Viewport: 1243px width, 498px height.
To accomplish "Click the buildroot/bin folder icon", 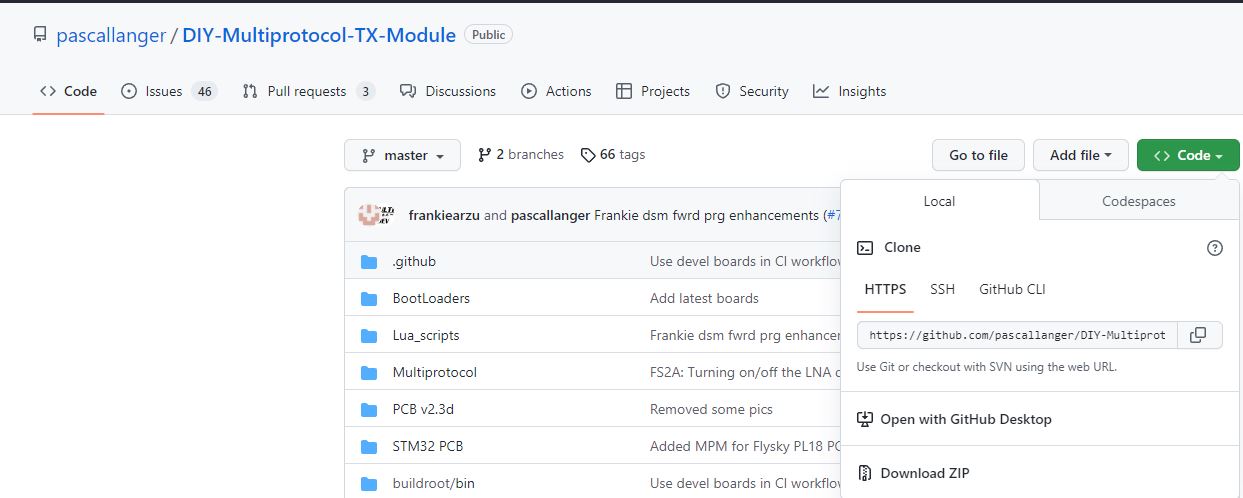I will [x=369, y=483].
